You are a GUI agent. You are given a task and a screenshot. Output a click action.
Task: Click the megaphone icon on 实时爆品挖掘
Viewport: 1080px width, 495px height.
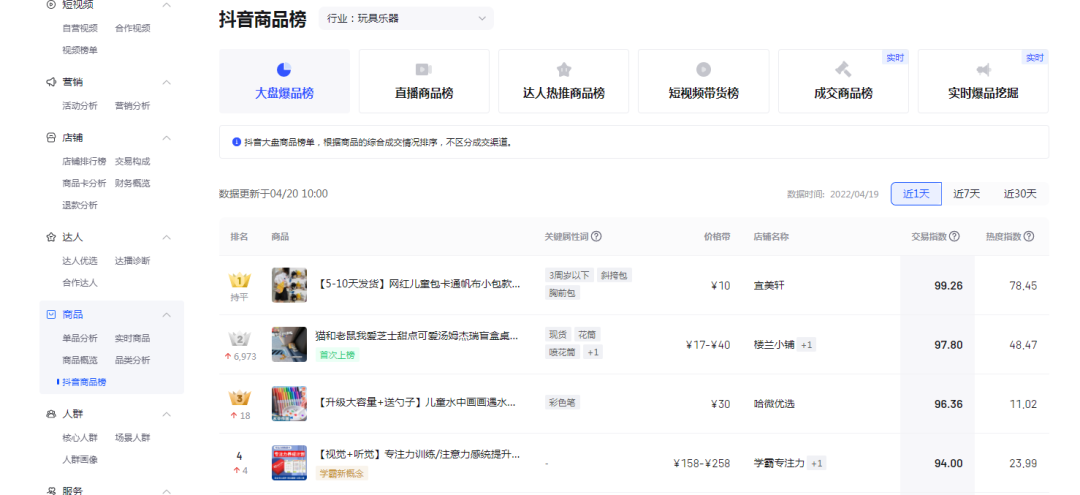[x=983, y=70]
